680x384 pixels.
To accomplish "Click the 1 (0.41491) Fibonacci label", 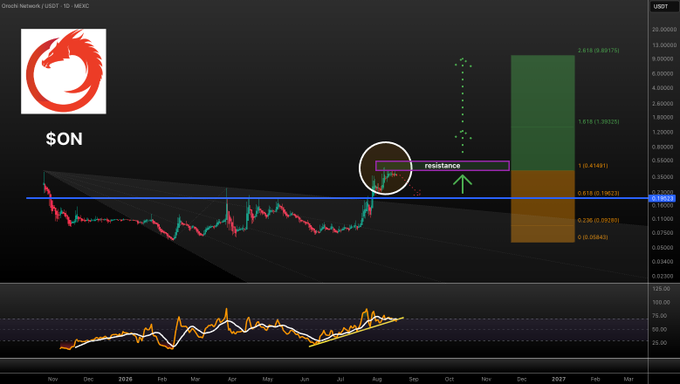I will 593,166.
